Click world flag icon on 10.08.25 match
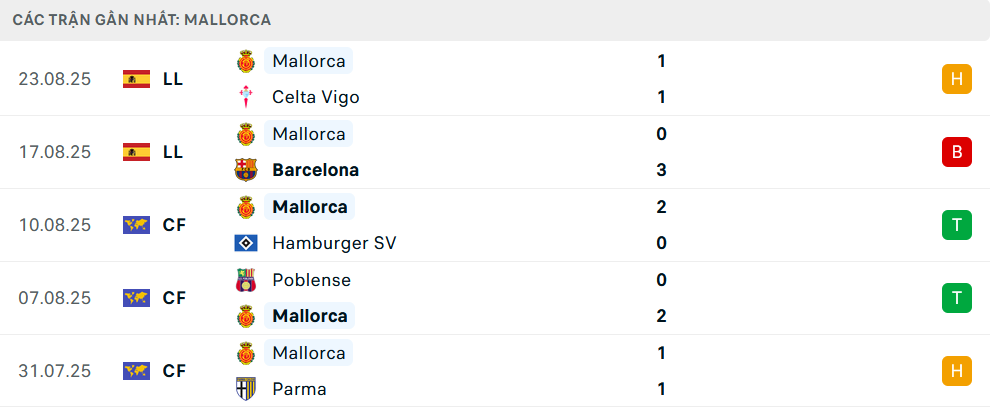Viewport: 996px width, 407px height. click(x=136, y=225)
